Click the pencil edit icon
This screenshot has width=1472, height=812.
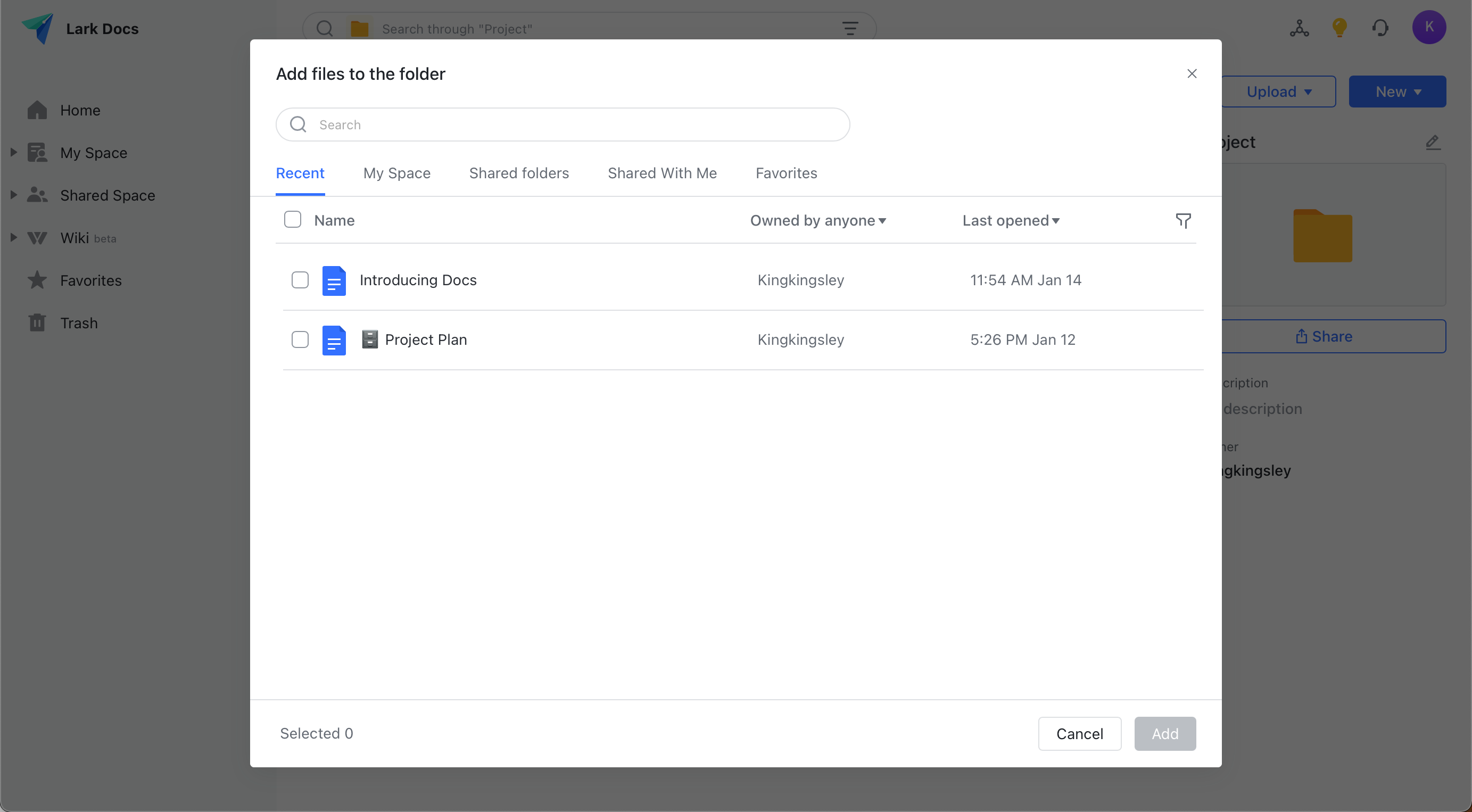(1432, 142)
